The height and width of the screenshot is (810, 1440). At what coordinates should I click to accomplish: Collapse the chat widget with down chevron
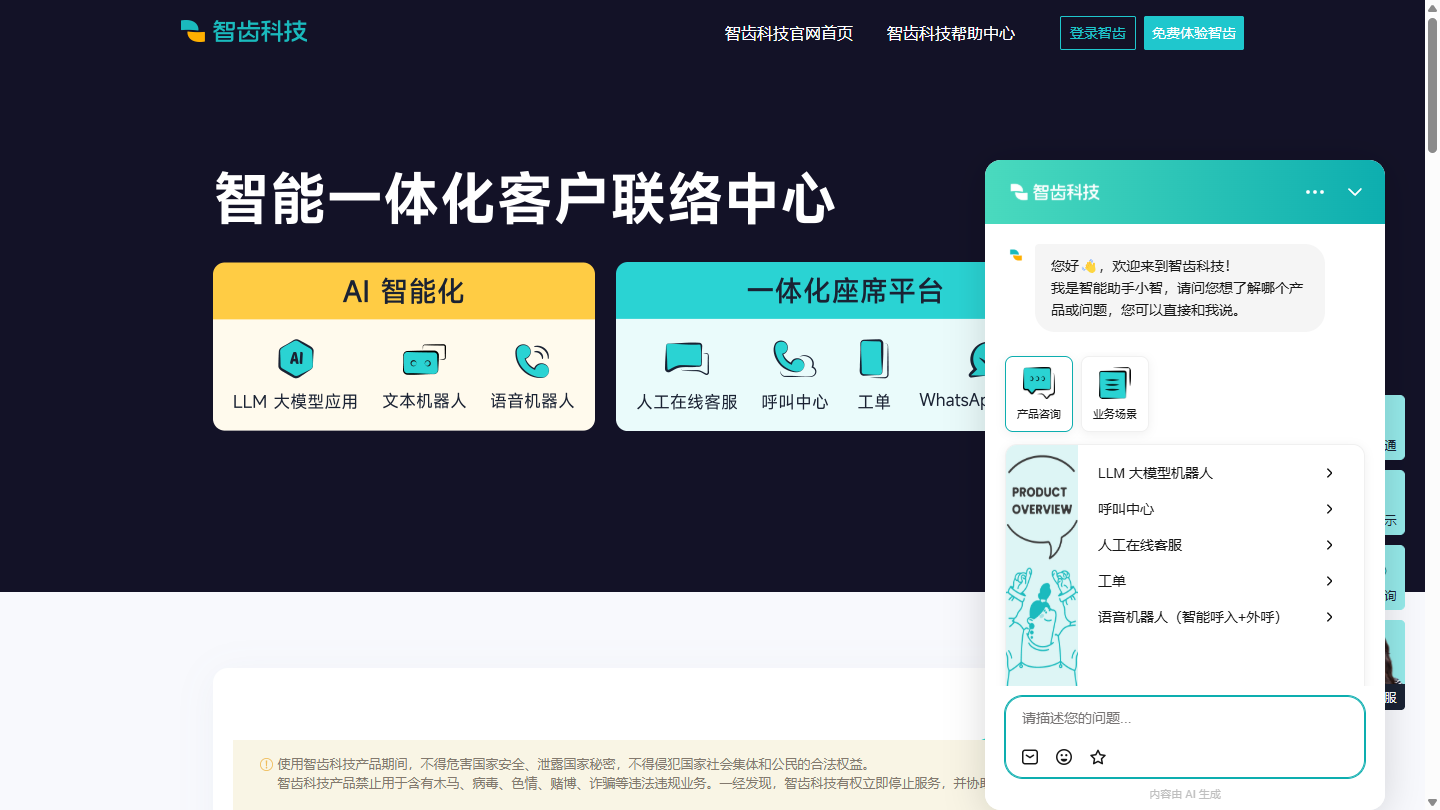click(x=1355, y=192)
